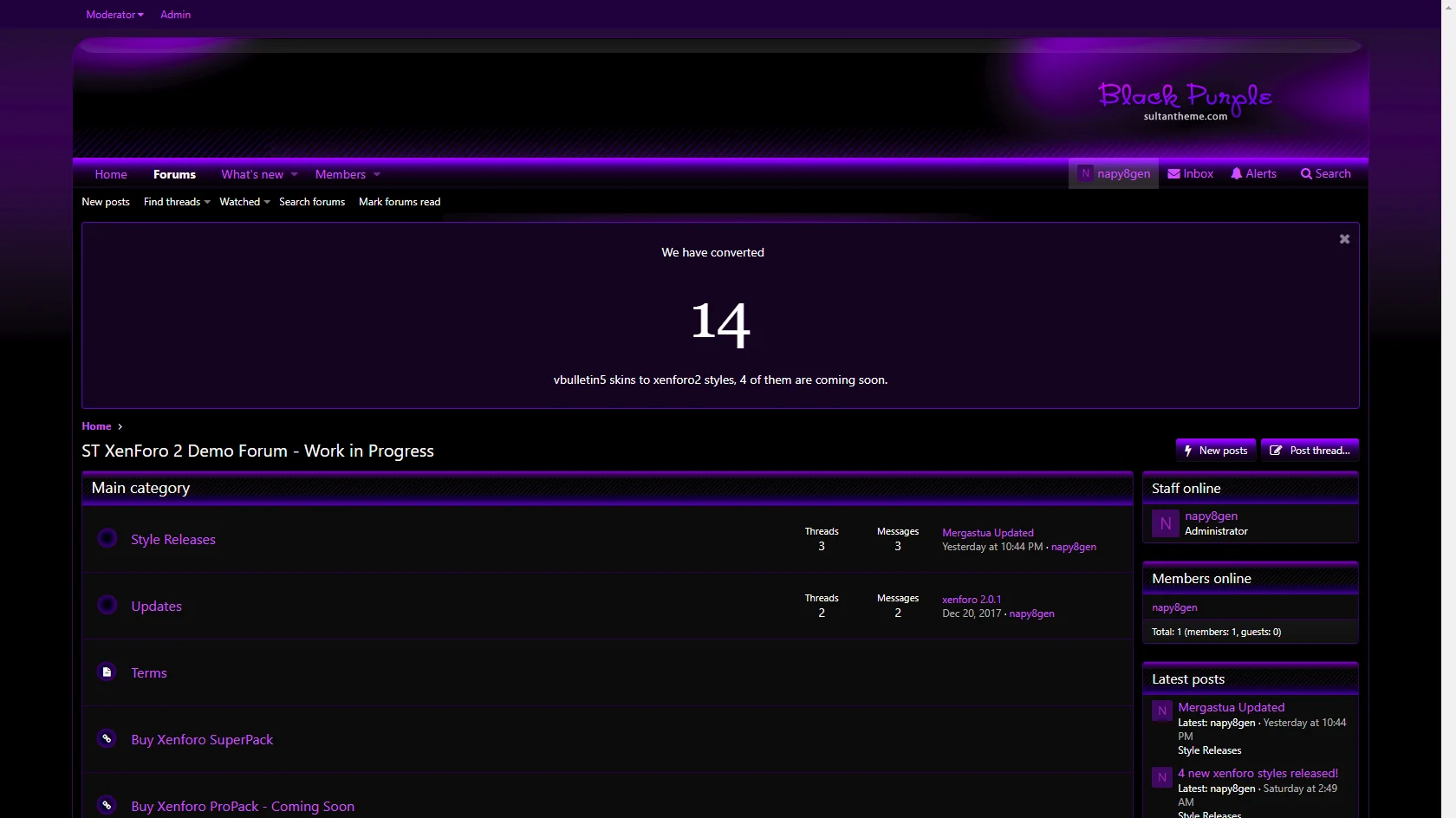
Task: Click the lightning icon on New posts
Action: 1189,449
